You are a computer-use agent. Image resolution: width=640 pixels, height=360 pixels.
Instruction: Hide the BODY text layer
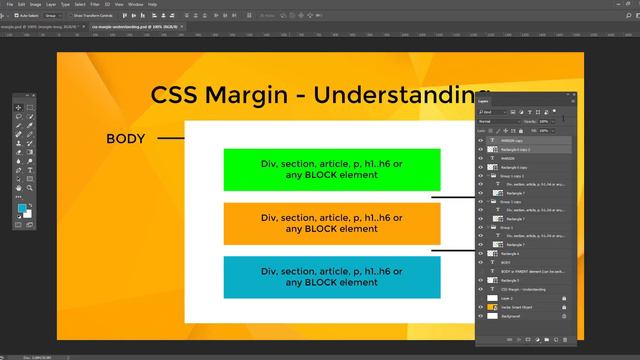click(480, 262)
